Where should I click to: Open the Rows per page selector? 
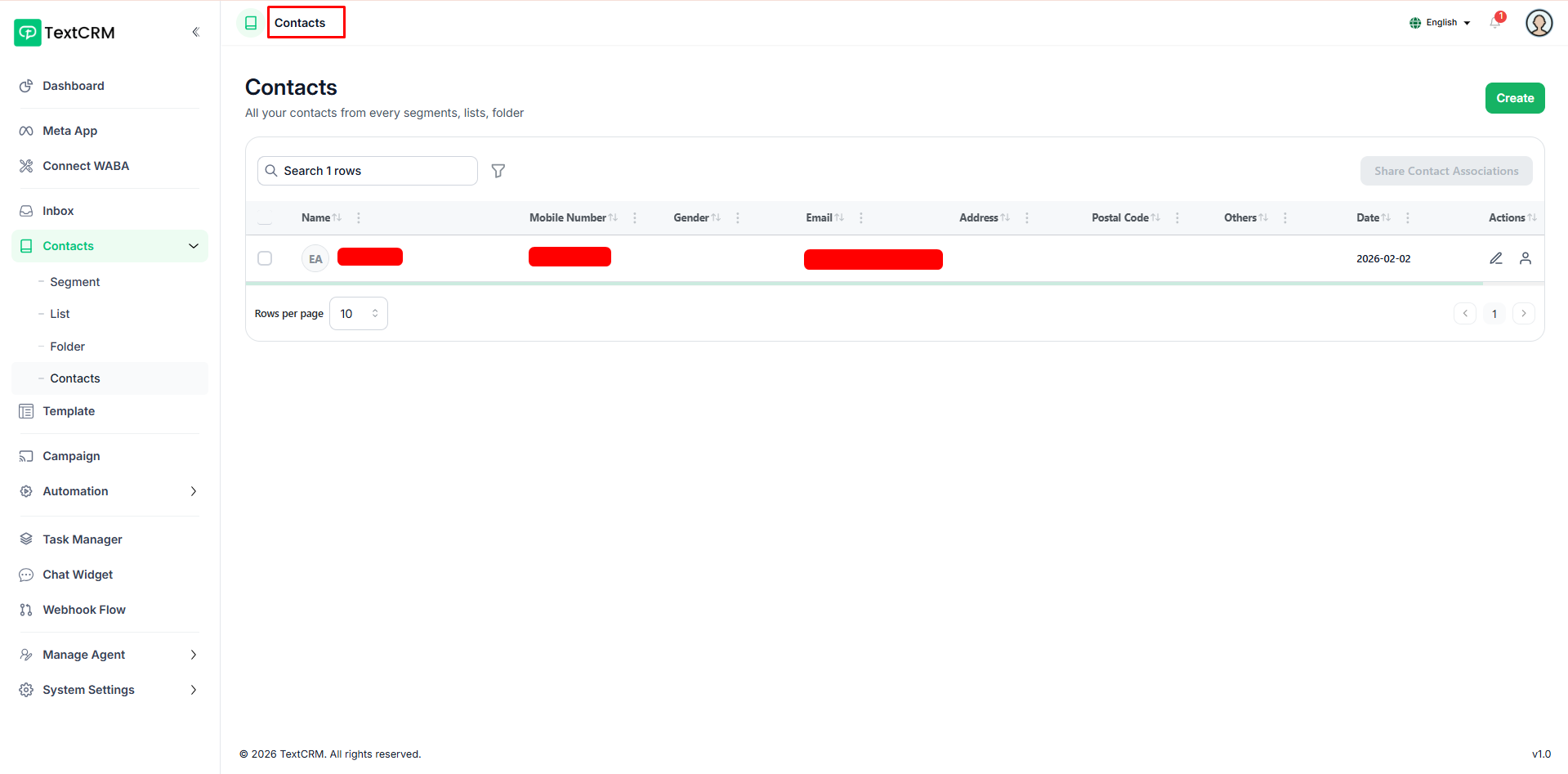(358, 314)
